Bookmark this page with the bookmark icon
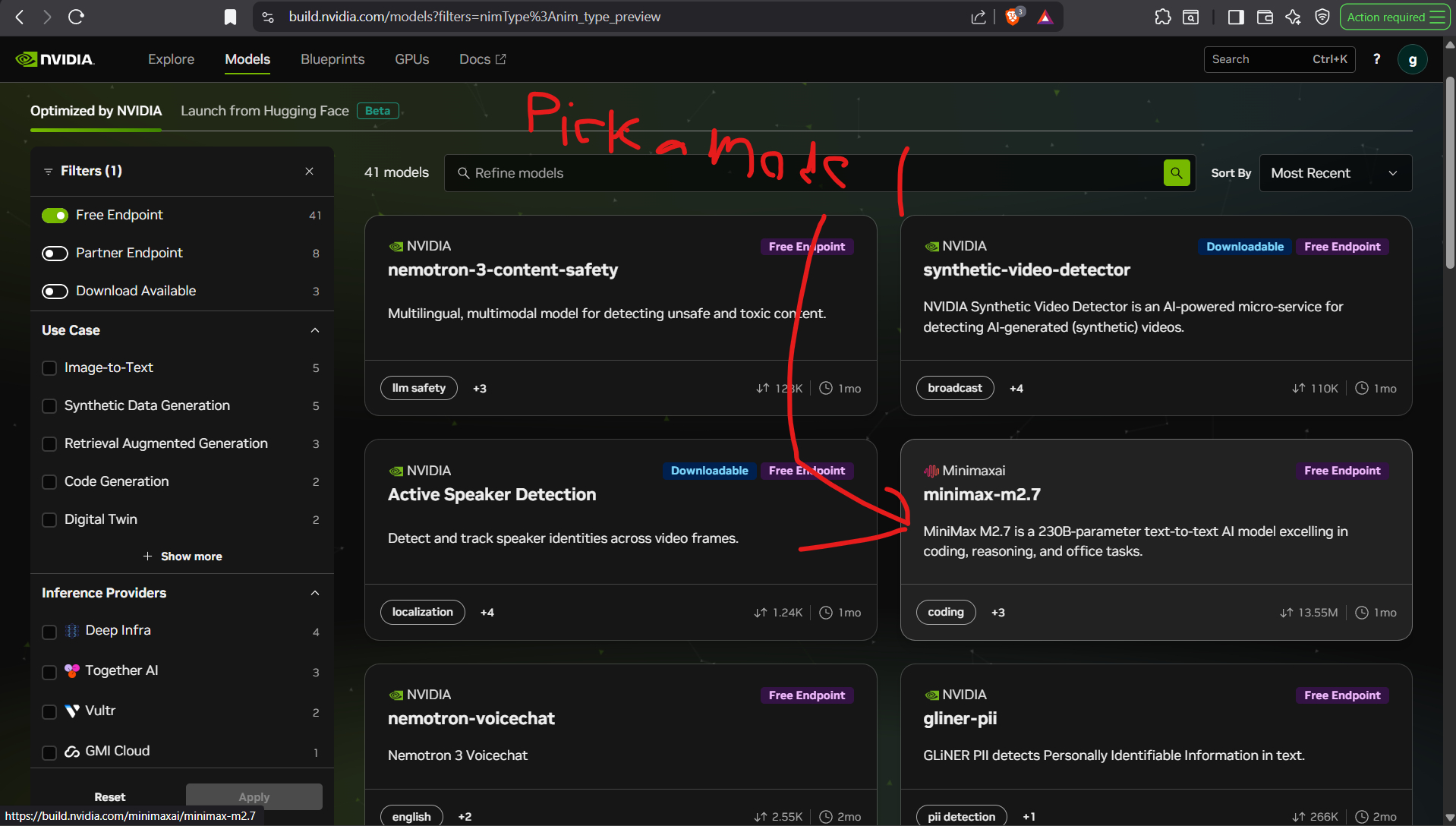 click(x=230, y=17)
